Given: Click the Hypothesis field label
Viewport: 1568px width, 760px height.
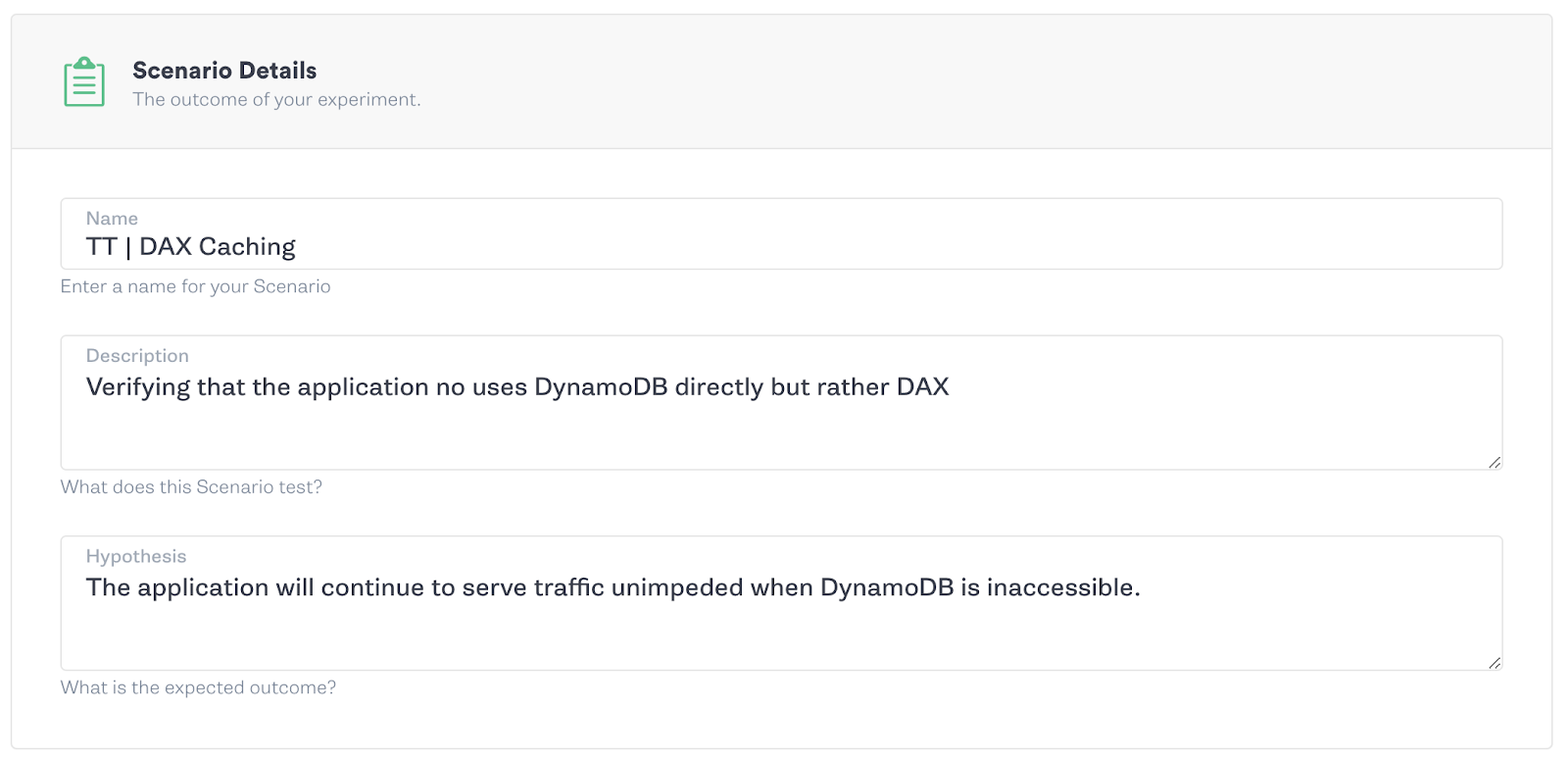Looking at the screenshot, I should [x=134, y=555].
